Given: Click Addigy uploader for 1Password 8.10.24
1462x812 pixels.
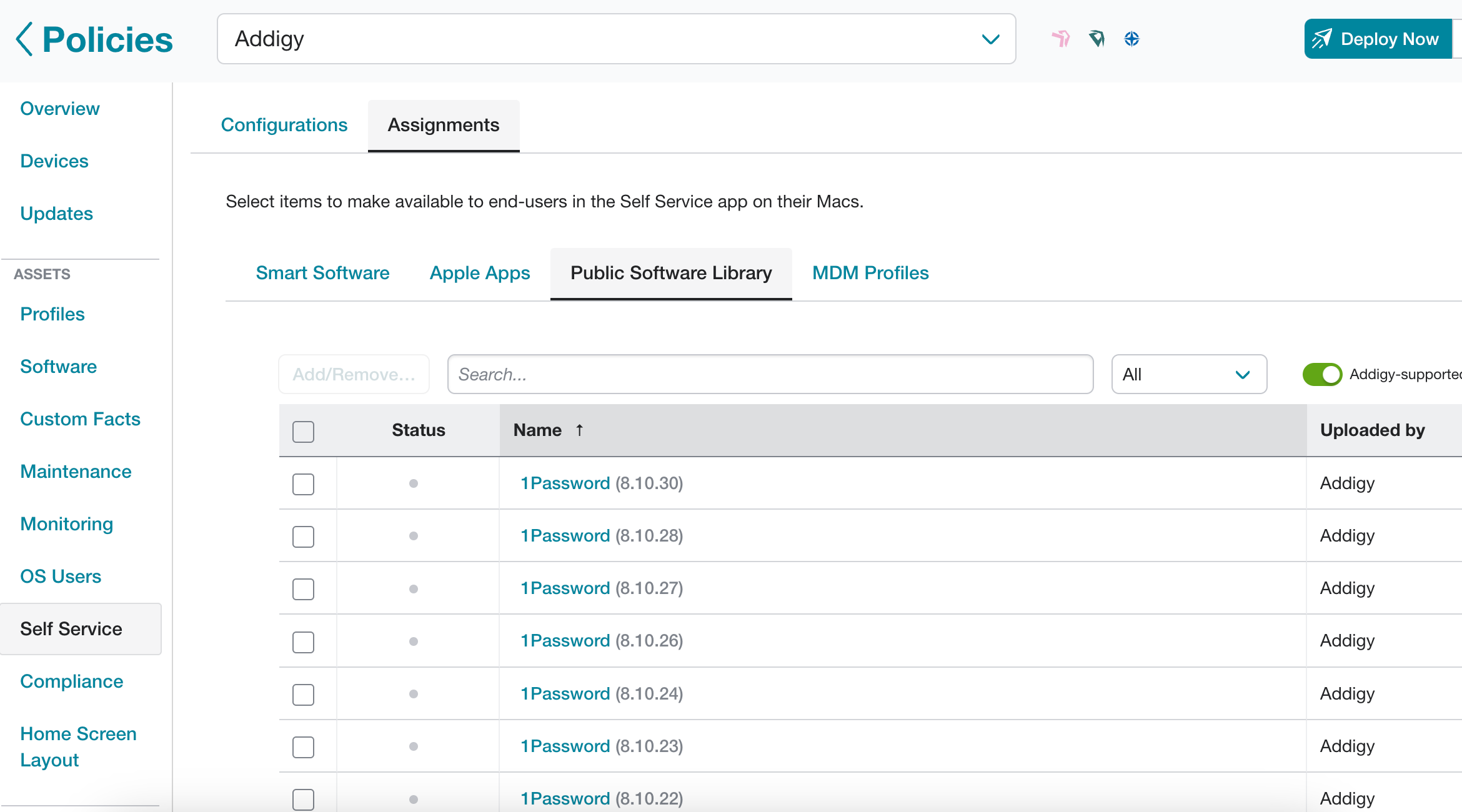Looking at the screenshot, I should (1347, 693).
